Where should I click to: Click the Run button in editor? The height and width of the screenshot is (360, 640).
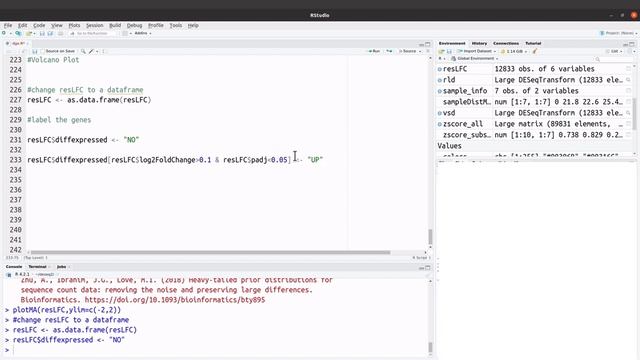(x=374, y=51)
